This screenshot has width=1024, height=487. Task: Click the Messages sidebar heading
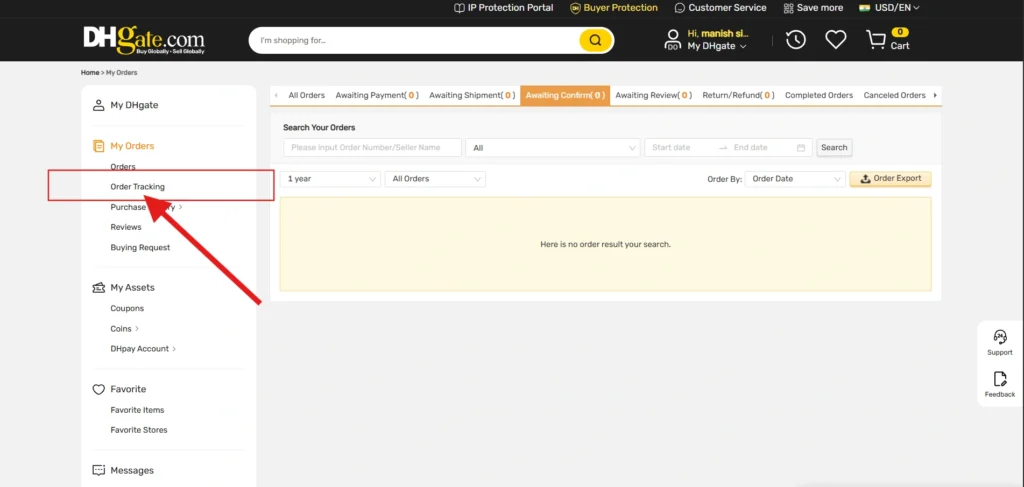132,471
